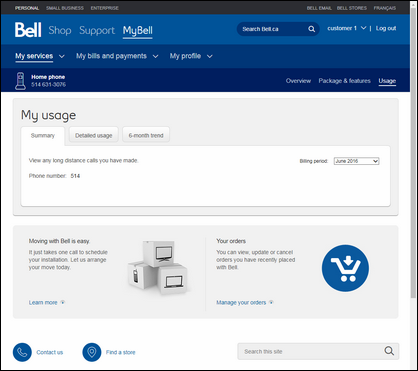Click the Moving with Bell is easy heading

pos(59,241)
